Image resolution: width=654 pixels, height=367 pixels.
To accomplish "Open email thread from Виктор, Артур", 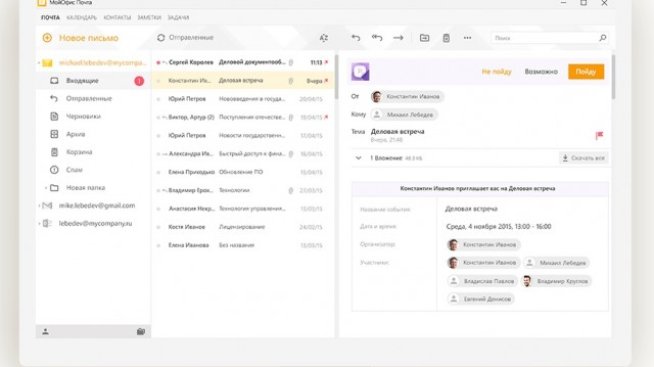I will coord(243,117).
